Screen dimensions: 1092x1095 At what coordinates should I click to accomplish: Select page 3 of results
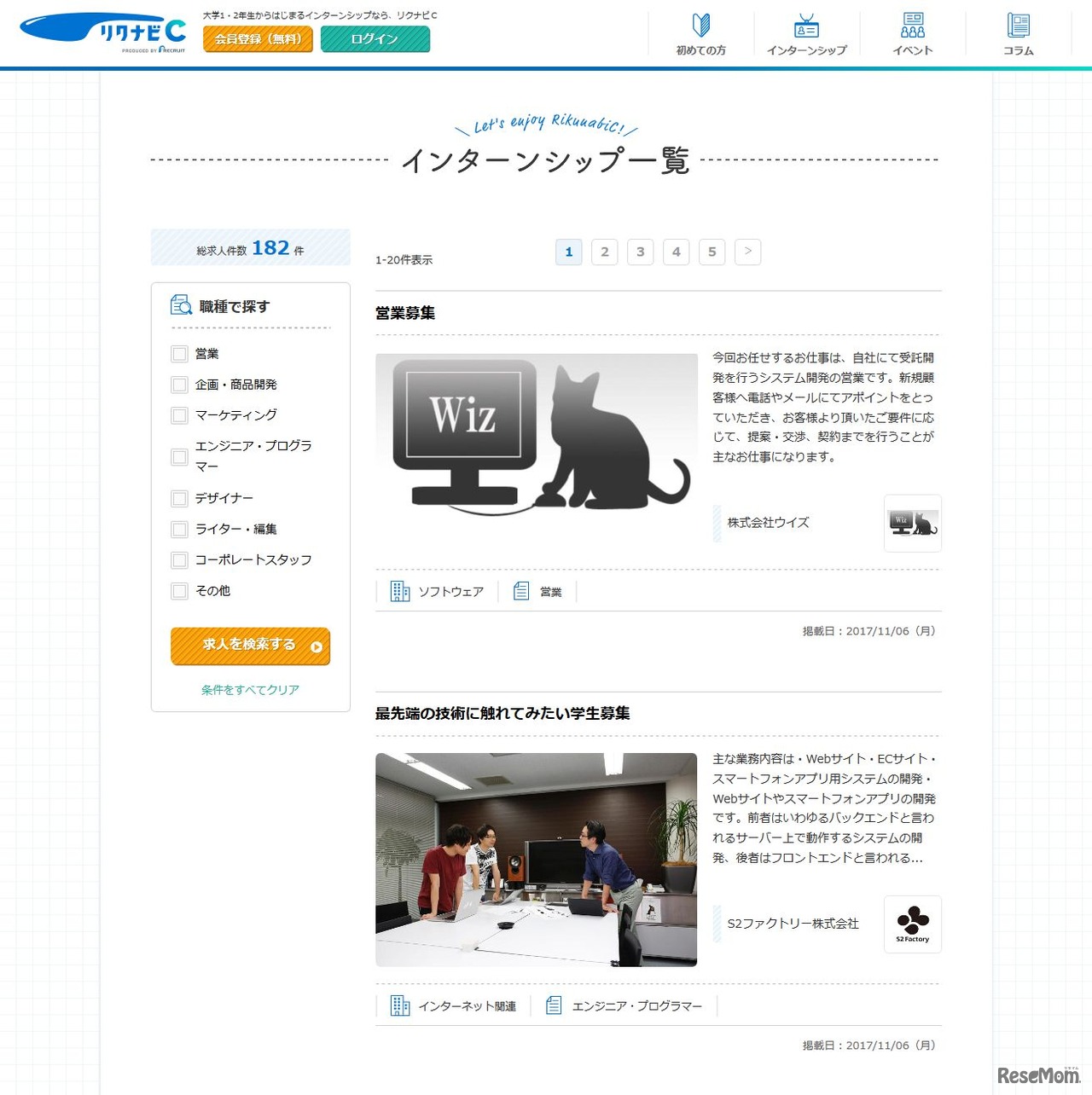[640, 252]
